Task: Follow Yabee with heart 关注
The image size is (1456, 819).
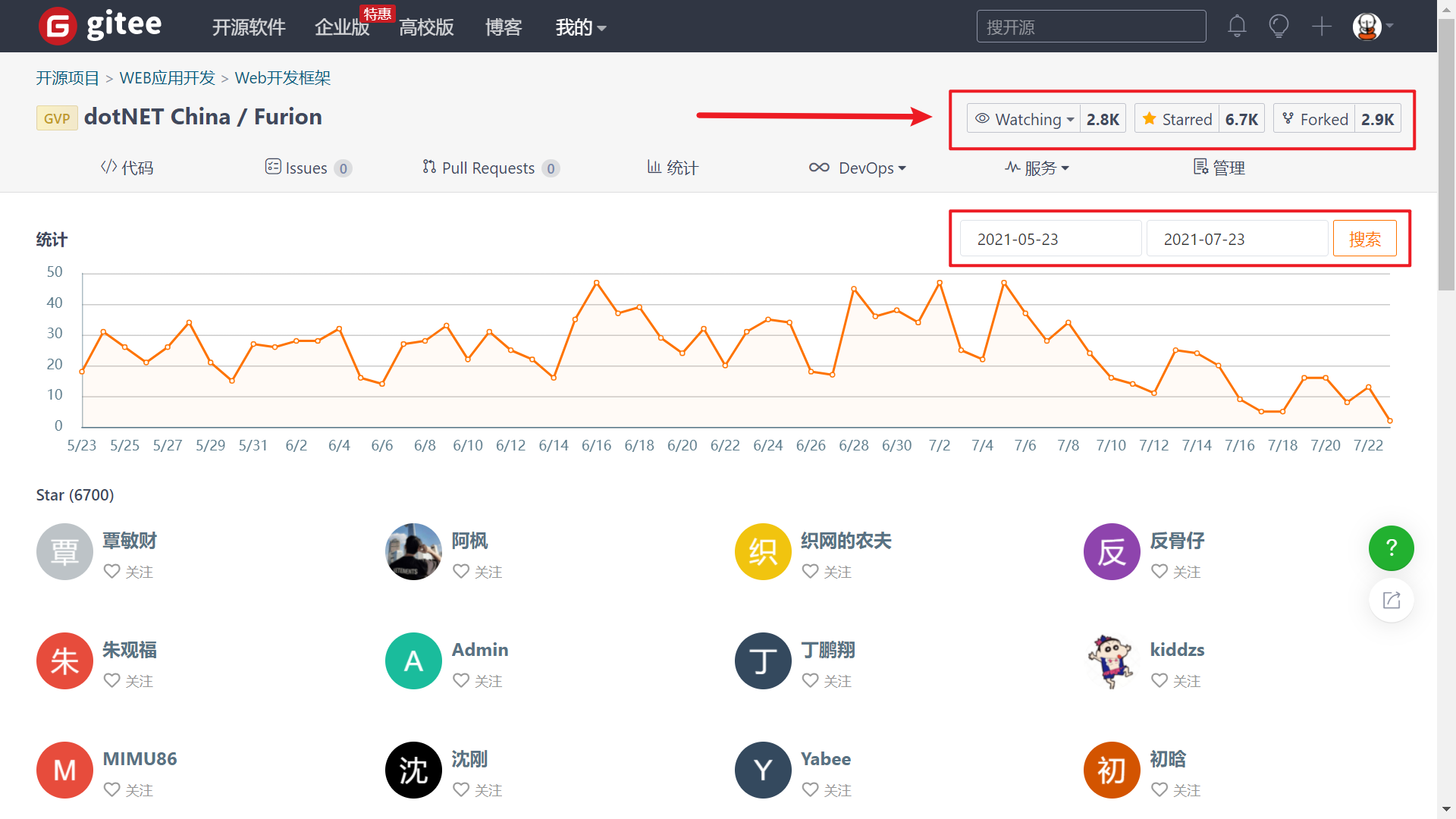Action: 827,790
